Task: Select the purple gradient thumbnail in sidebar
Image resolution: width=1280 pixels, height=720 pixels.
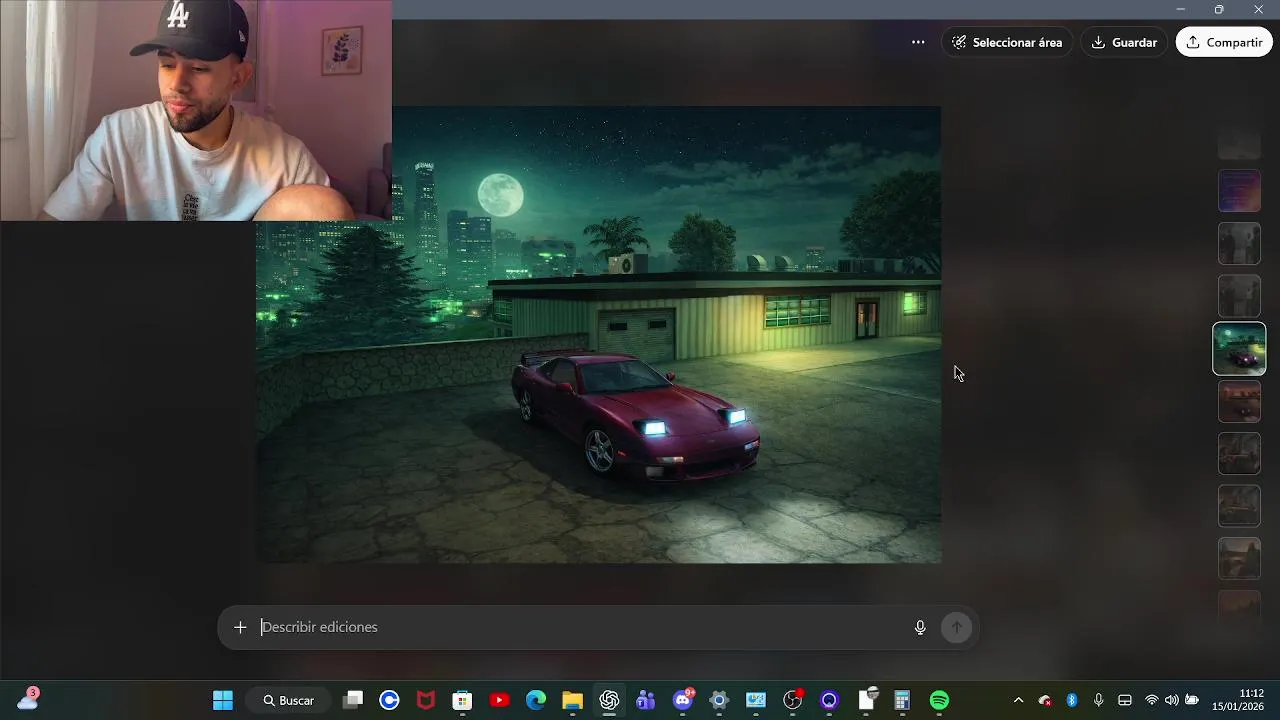Action: click(x=1239, y=191)
